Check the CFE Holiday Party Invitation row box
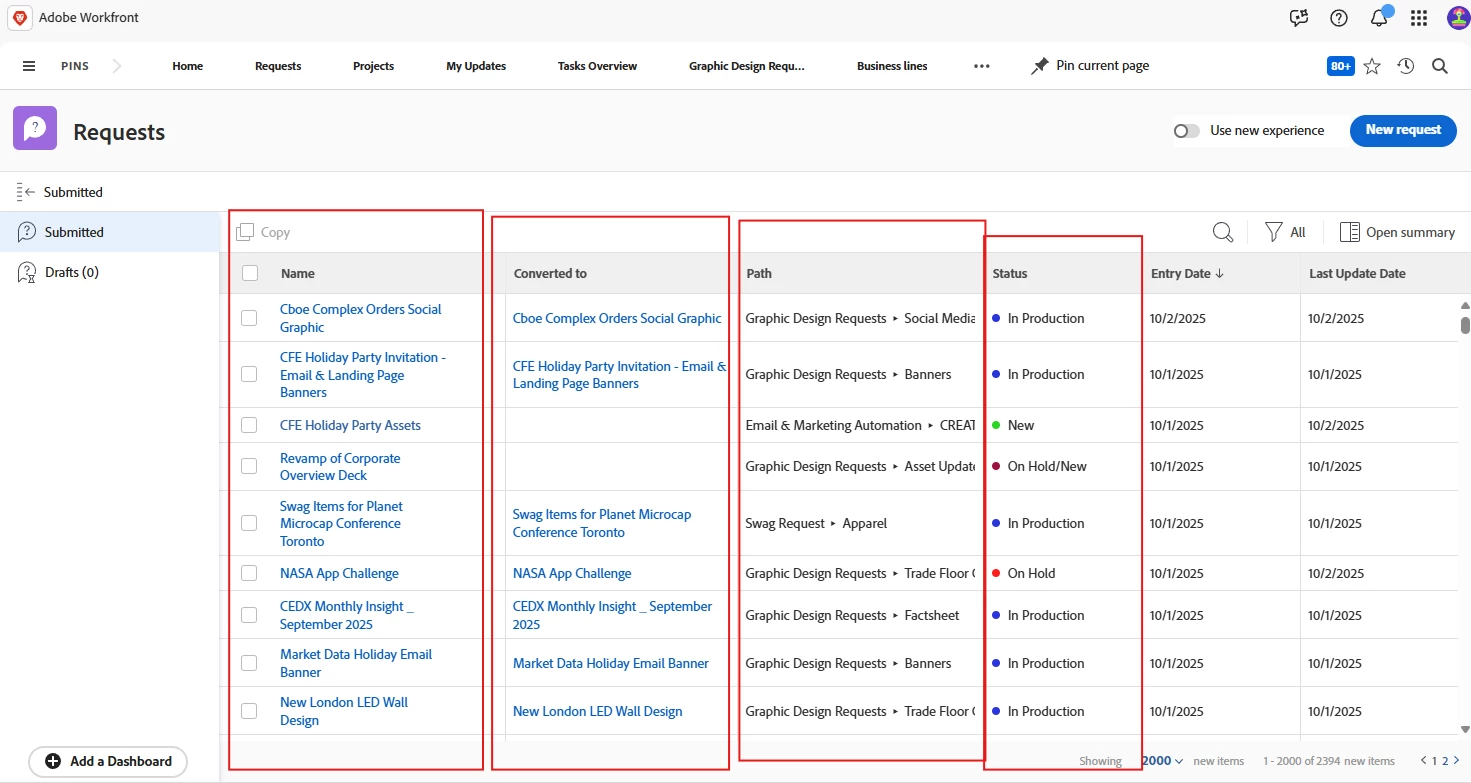Image resolution: width=1471 pixels, height=783 pixels. click(x=249, y=374)
